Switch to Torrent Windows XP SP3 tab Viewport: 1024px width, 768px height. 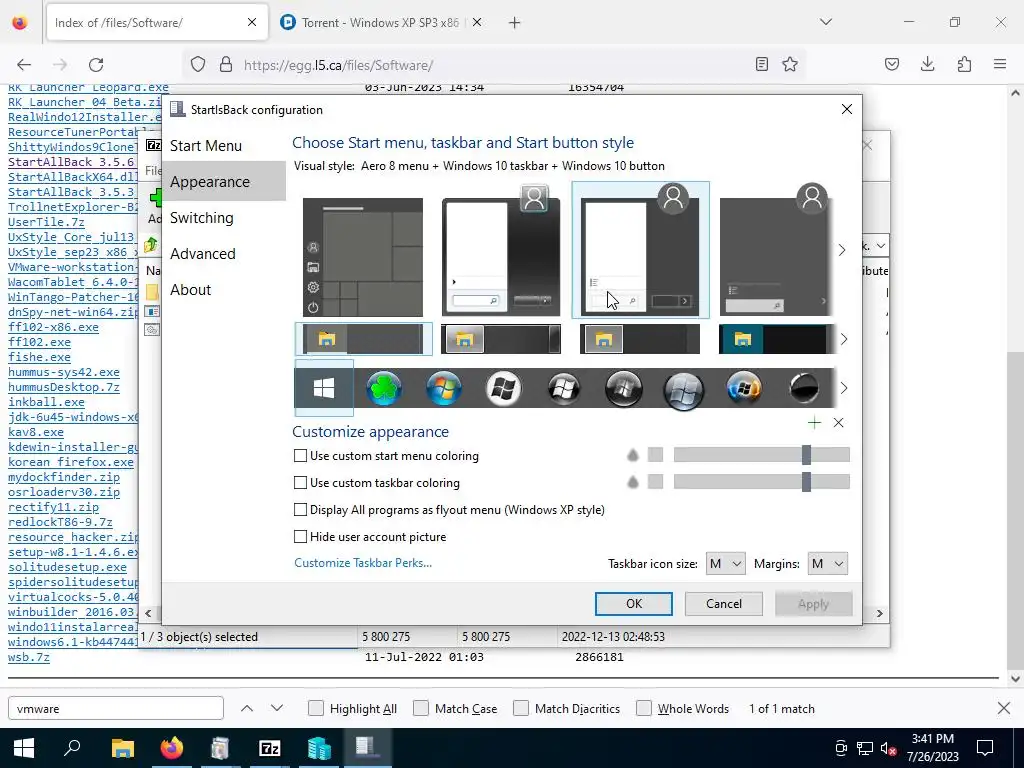[380, 23]
